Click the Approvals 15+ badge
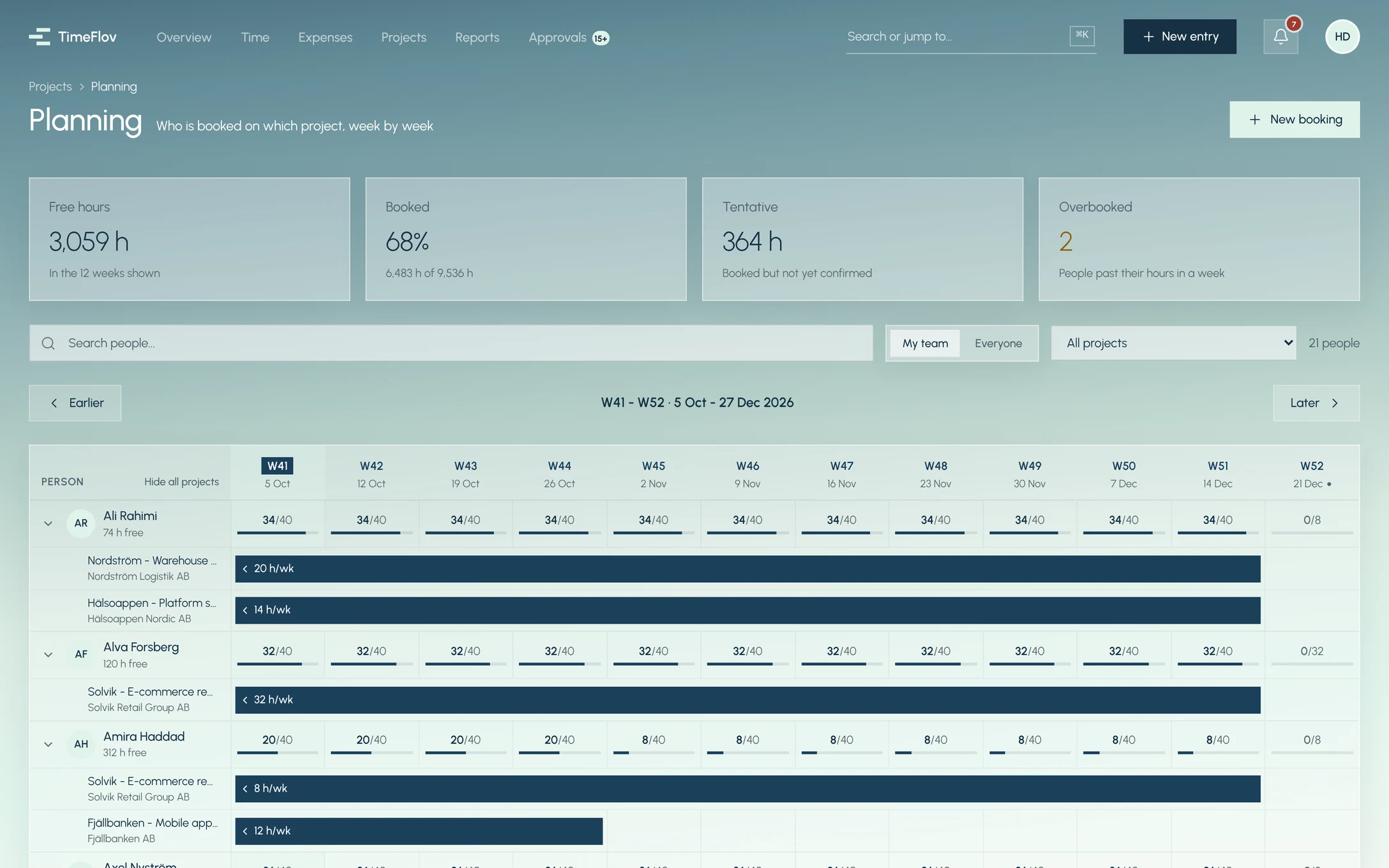1389x868 pixels. [x=601, y=38]
